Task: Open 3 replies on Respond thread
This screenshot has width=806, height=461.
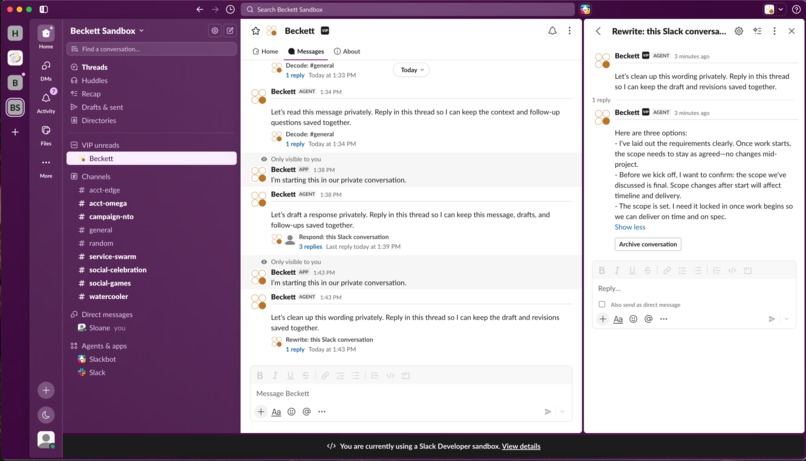Action: click(x=310, y=247)
